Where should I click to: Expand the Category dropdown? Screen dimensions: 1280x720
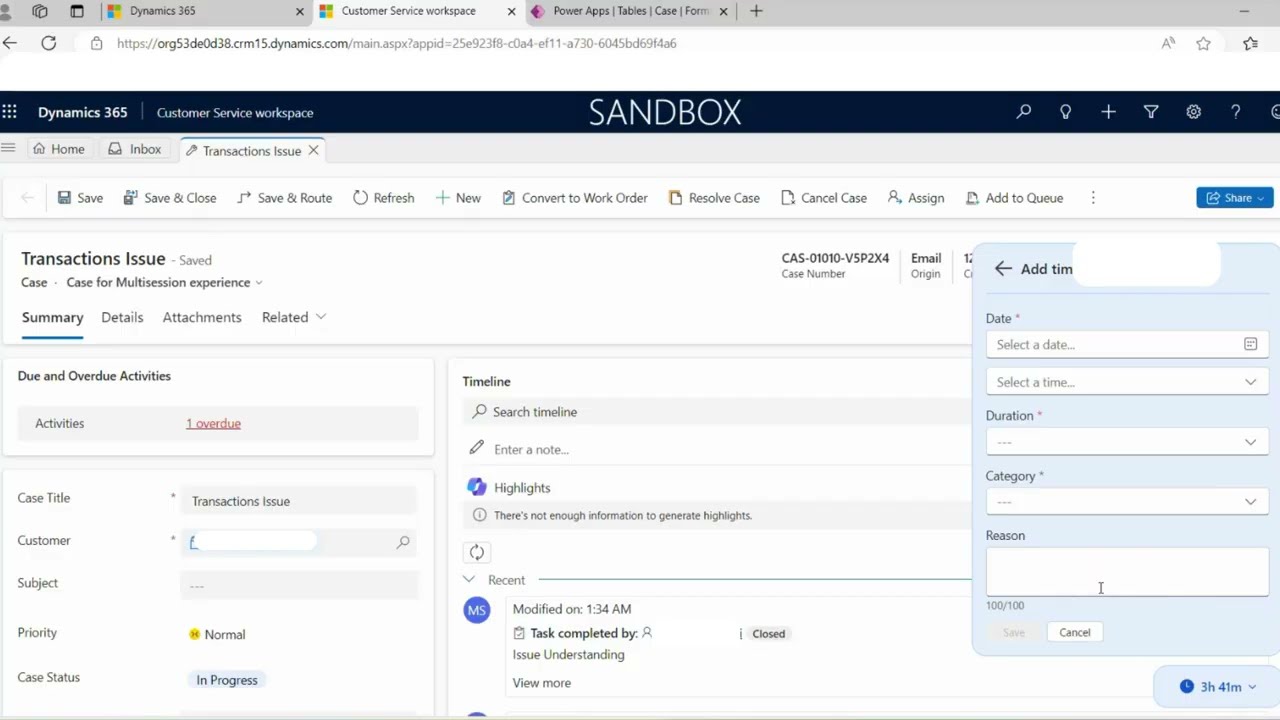[x=1250, y=502]
